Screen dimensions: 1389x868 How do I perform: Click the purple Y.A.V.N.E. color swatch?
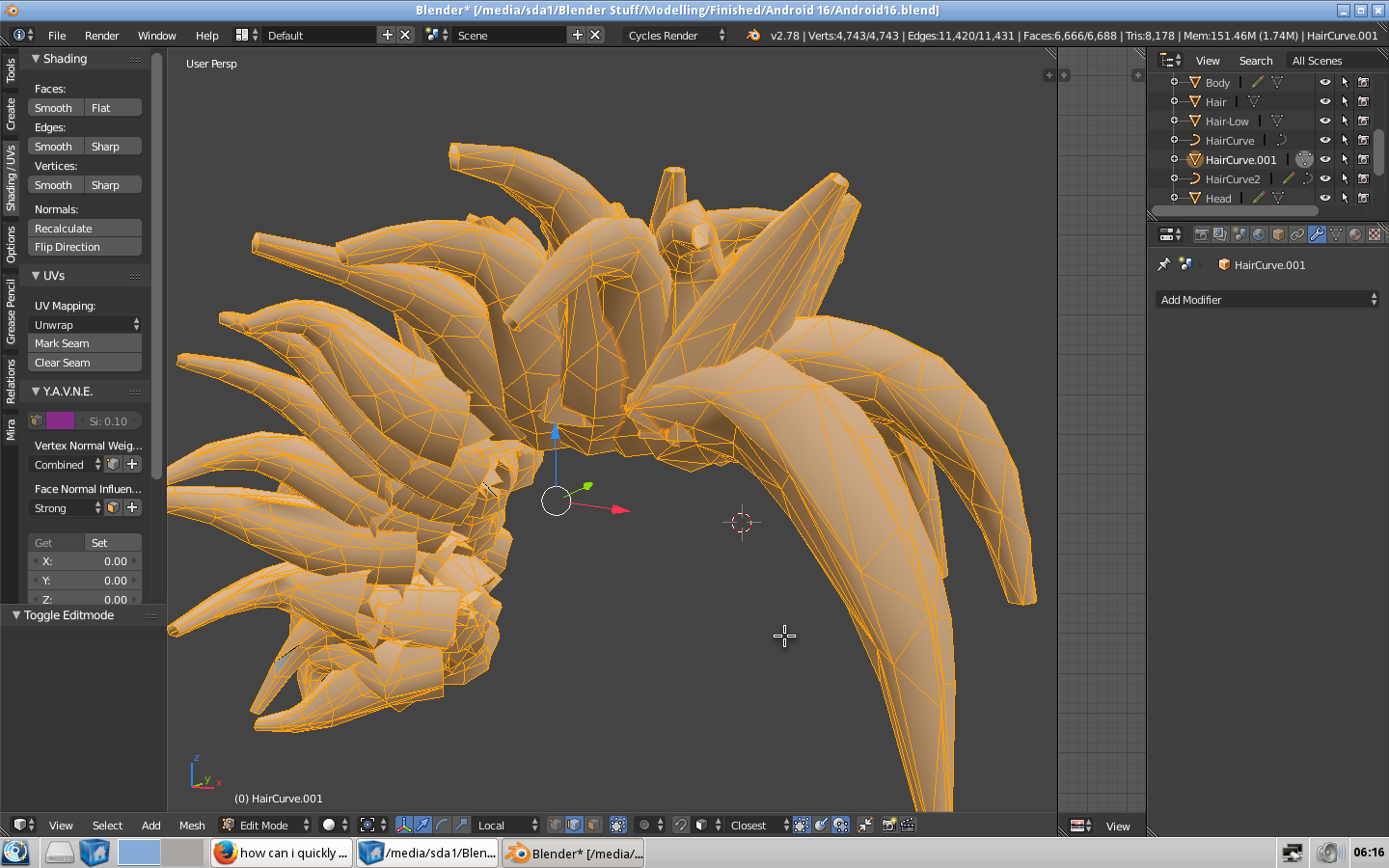[x=60, y=420]
